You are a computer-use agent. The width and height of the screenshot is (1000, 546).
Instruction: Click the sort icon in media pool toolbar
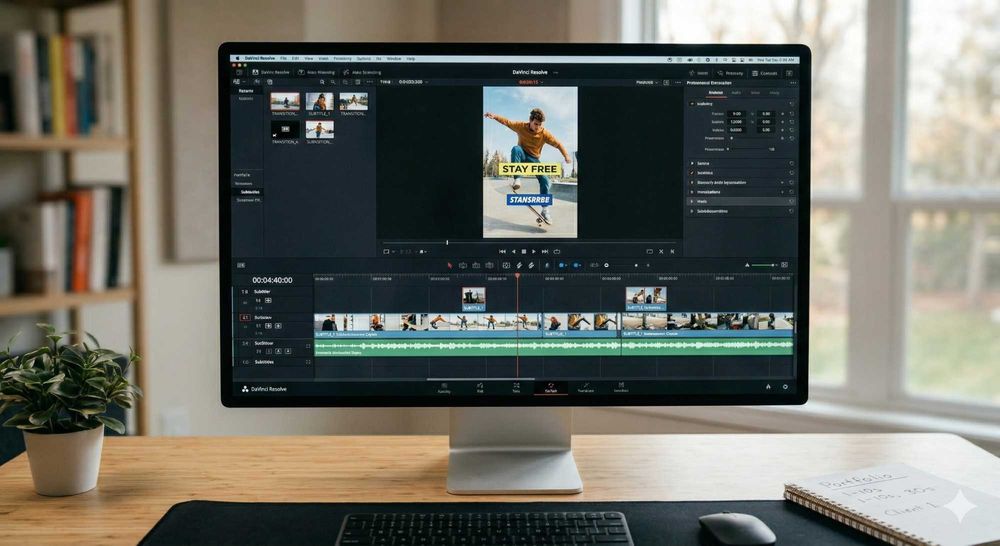(x=257, y=82)
